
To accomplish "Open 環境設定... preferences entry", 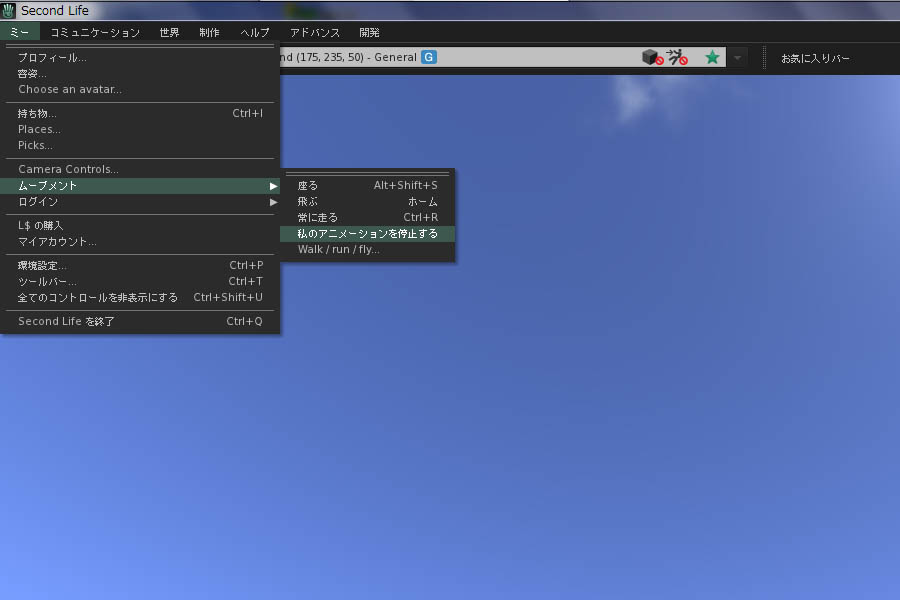I will 140,266.
